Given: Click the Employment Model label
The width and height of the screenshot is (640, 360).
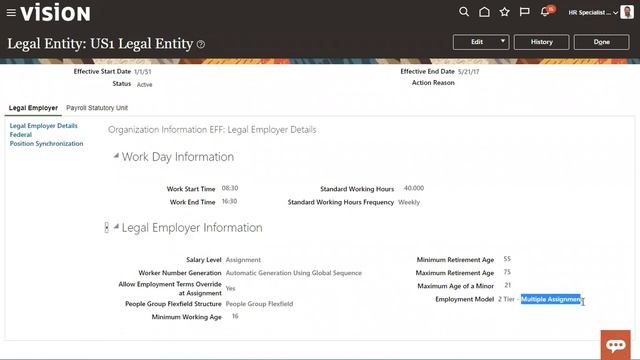Looking at the screenshot, I should 464,299.
